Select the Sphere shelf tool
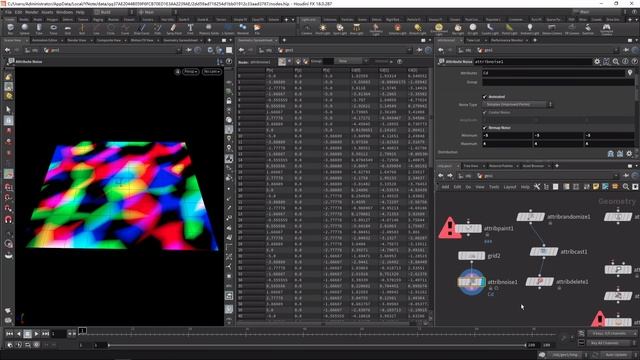 (x=24, y=29)
